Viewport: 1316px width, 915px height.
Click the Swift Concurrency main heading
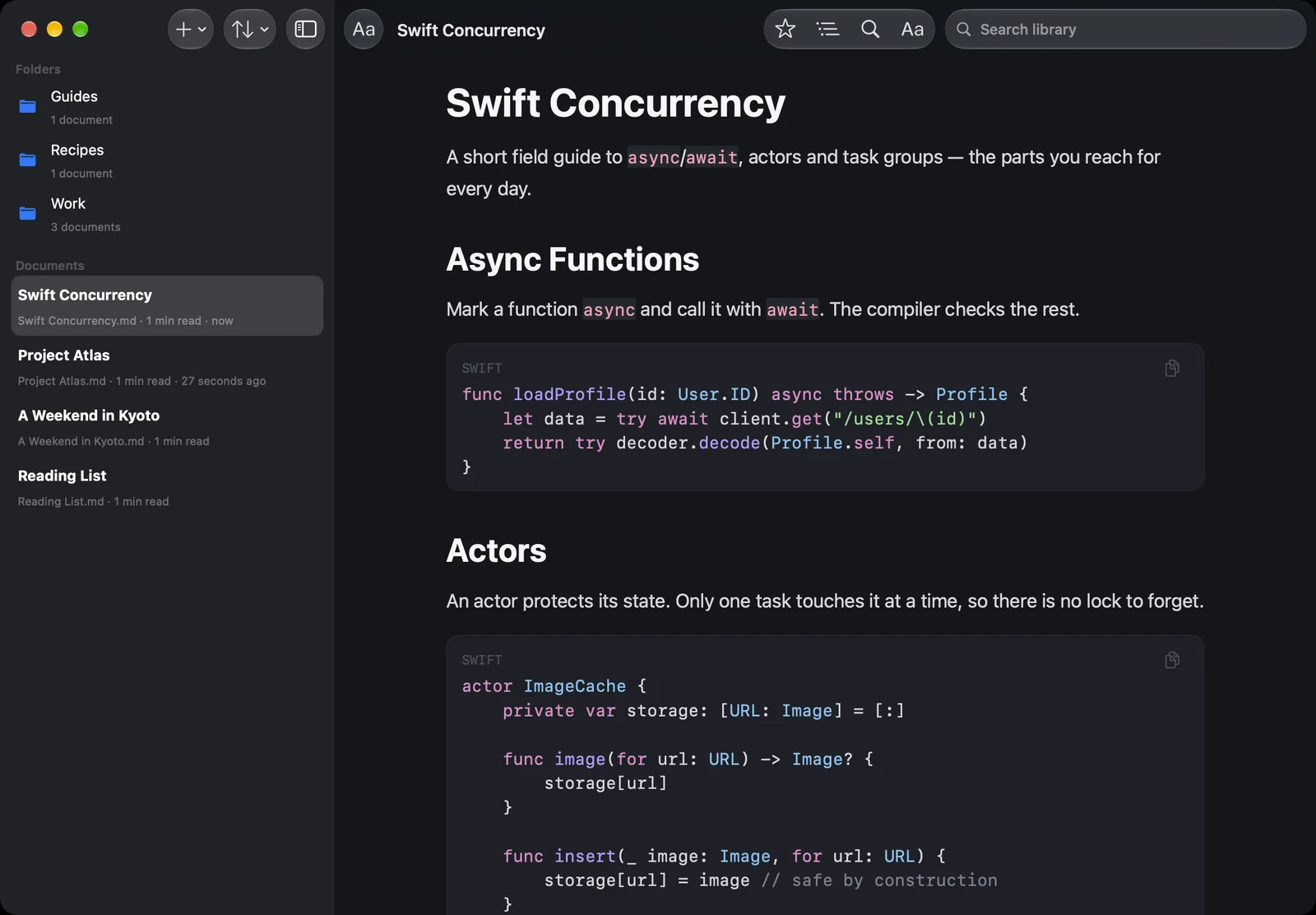(615, 103)
